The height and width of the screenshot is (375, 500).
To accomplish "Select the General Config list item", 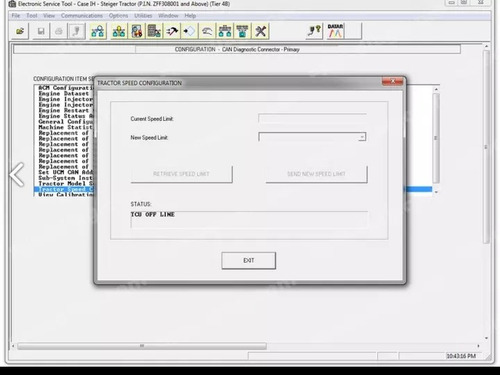I will point(66,122).
